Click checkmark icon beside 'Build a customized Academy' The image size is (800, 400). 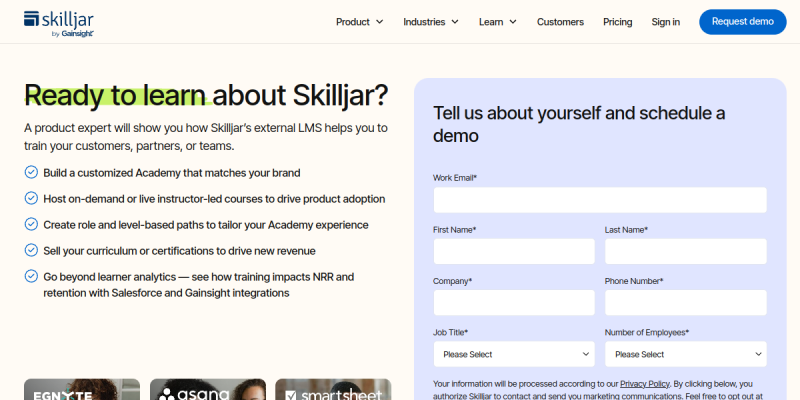click(31, 172)
